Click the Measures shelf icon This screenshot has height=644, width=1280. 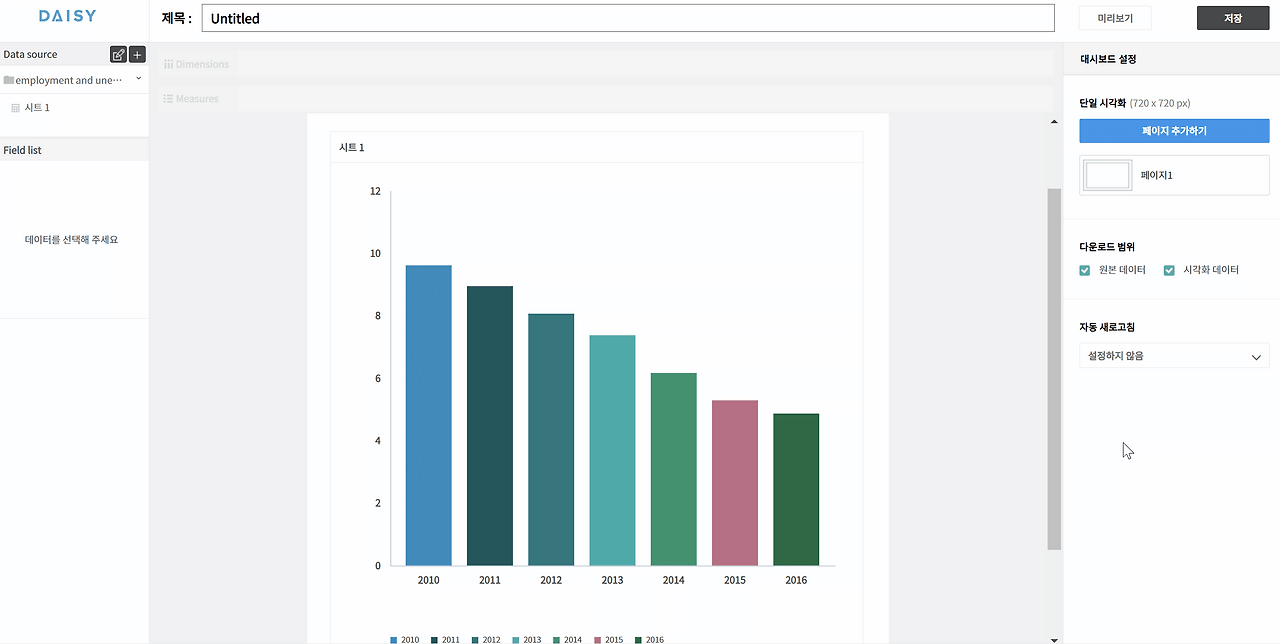168,99
